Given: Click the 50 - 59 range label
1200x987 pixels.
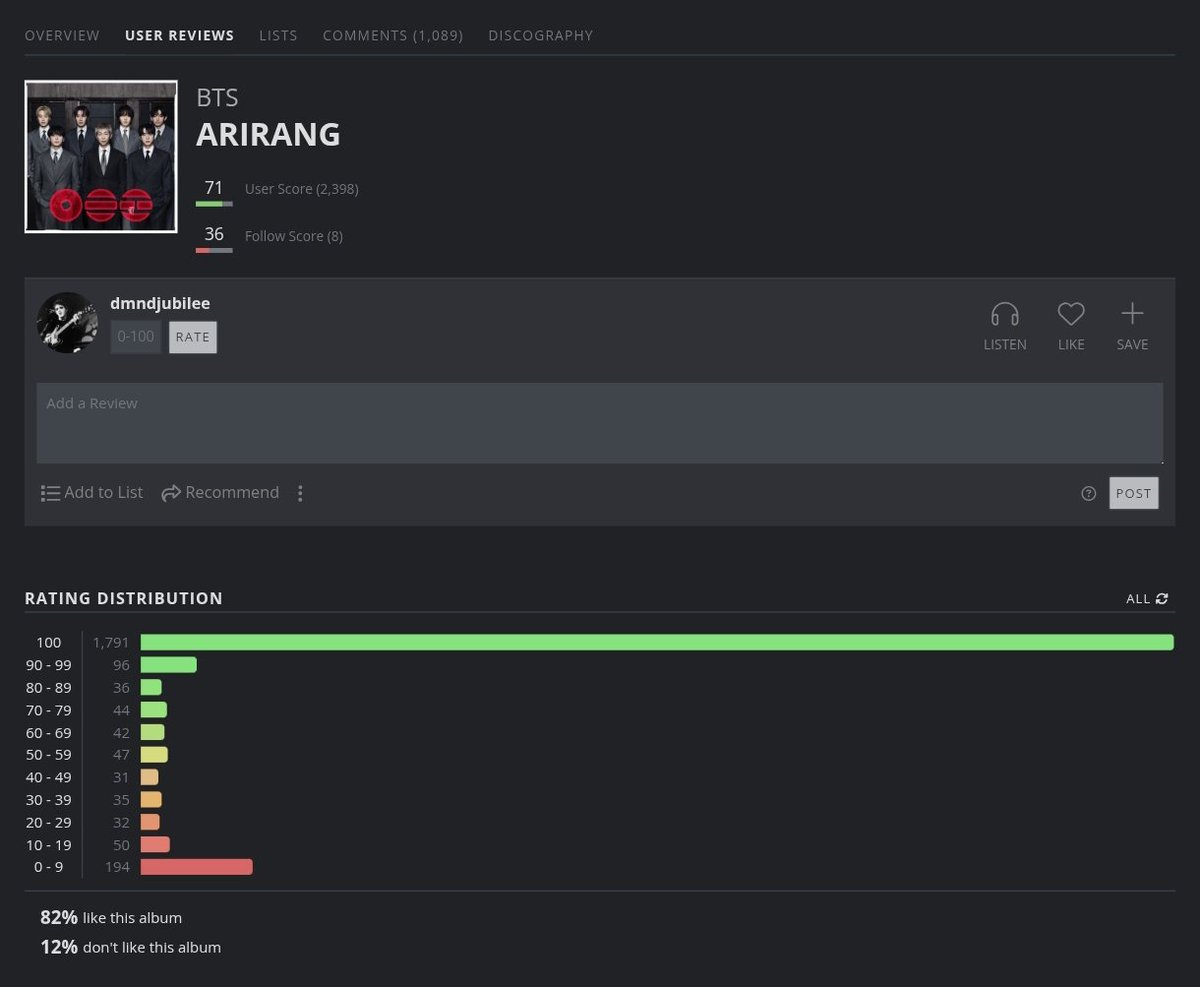Looking at the screenshot, I should click(x=48, y=755).
